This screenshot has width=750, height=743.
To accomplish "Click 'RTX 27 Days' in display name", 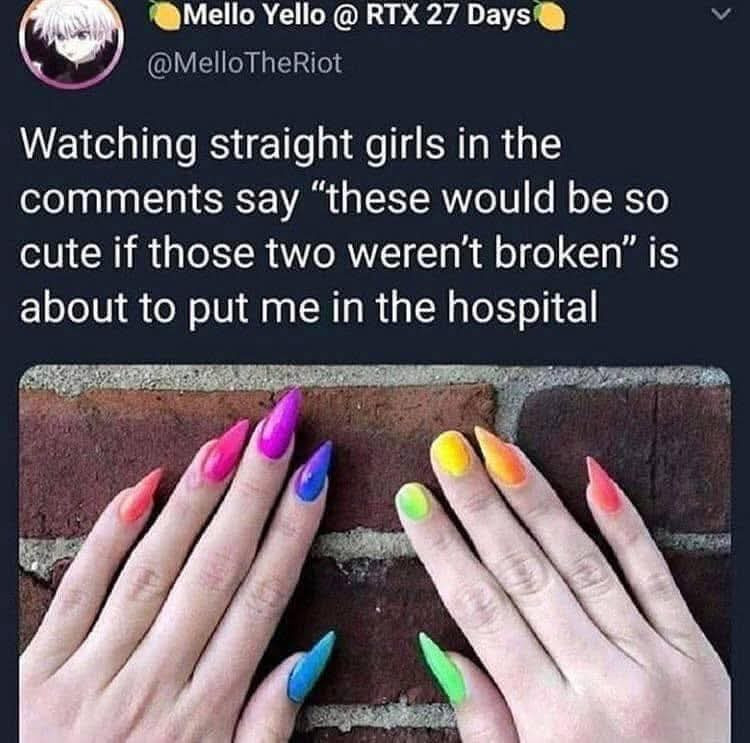I will [x=448, y=15].
